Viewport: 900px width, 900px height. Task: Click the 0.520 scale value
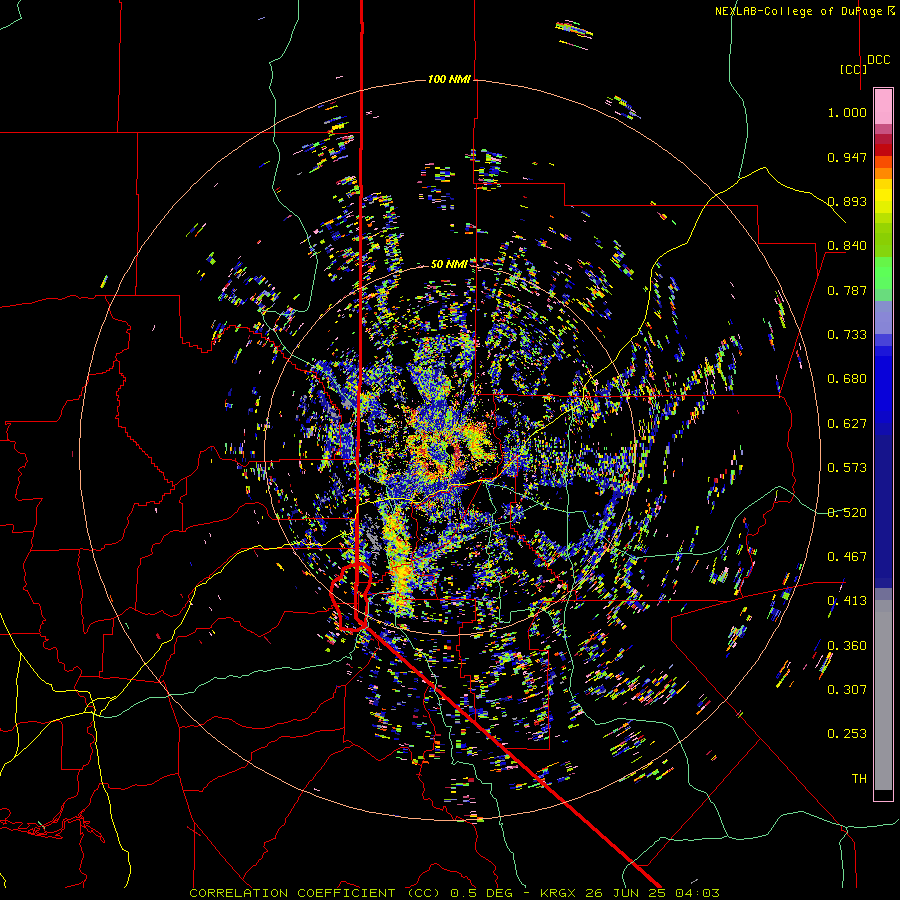point(847,513)
